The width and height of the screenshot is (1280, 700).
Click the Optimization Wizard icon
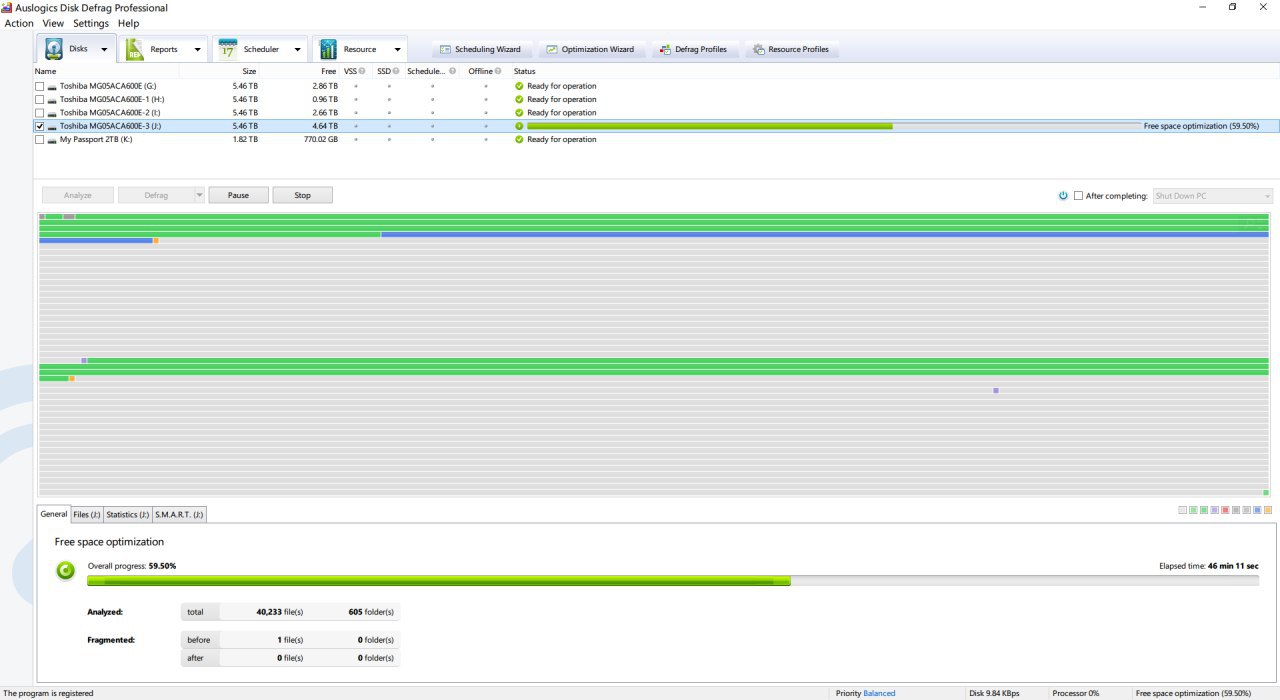[552, 49]
